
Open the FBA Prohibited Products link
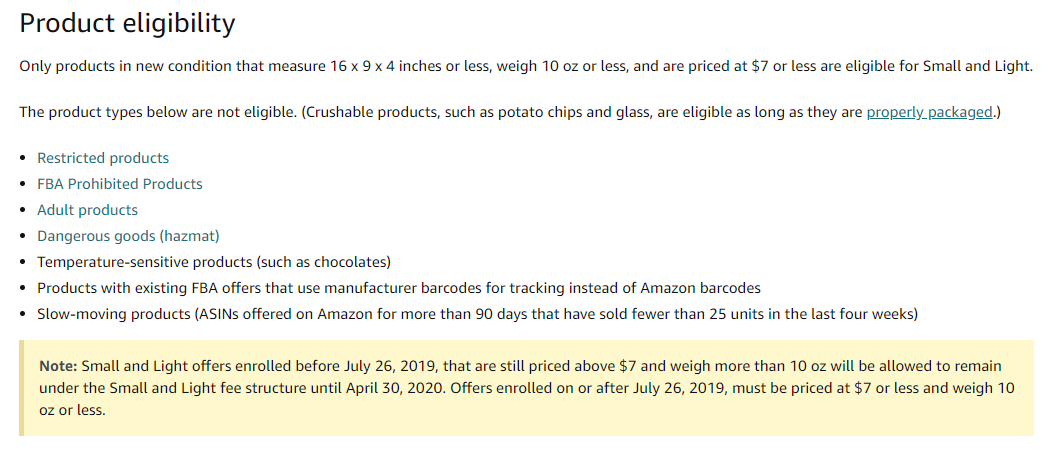120,184
